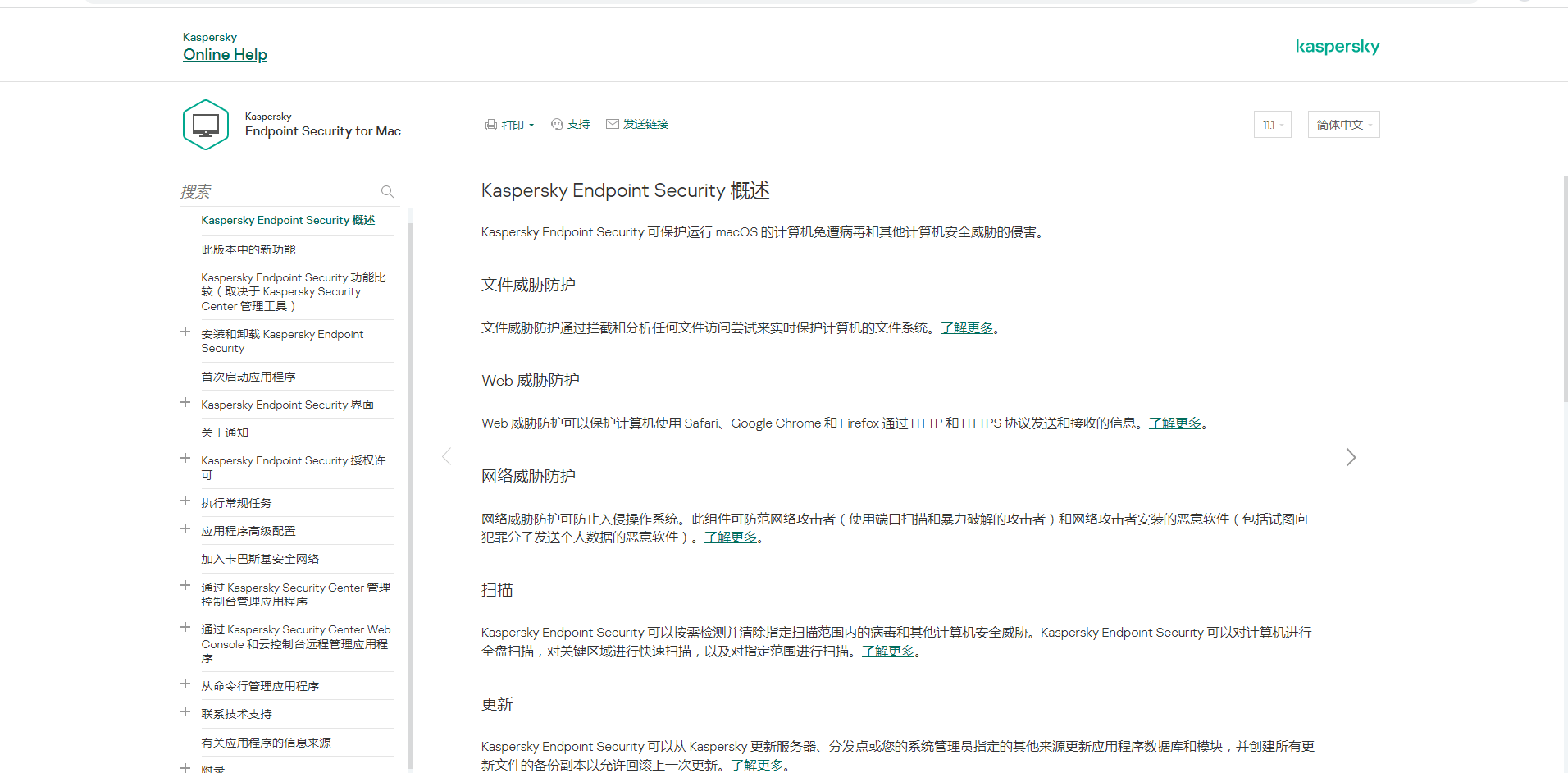Open the version 11.1 dropdown
Screen dimensions: 1568x773
[1273, 125]
